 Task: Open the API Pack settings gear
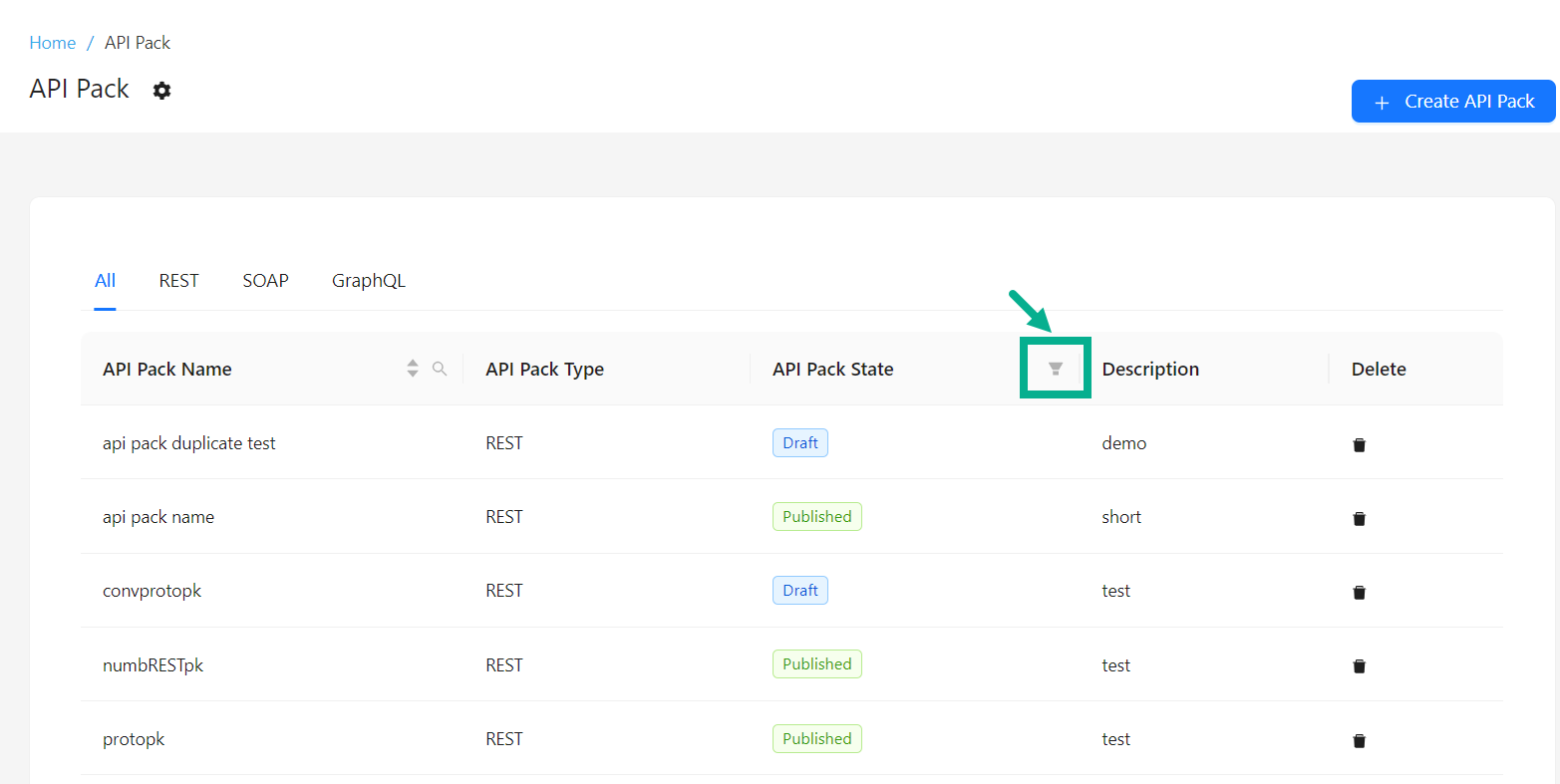161,91
